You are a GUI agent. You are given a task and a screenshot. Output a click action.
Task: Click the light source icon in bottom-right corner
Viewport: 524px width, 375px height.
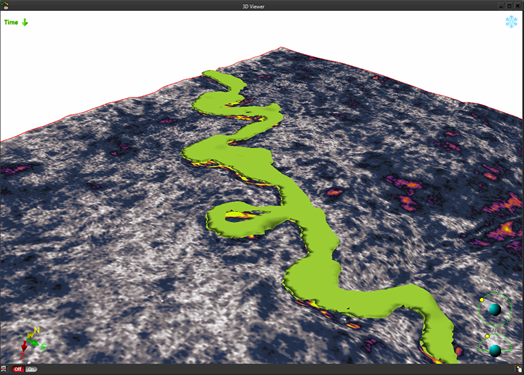click(519, 369)
